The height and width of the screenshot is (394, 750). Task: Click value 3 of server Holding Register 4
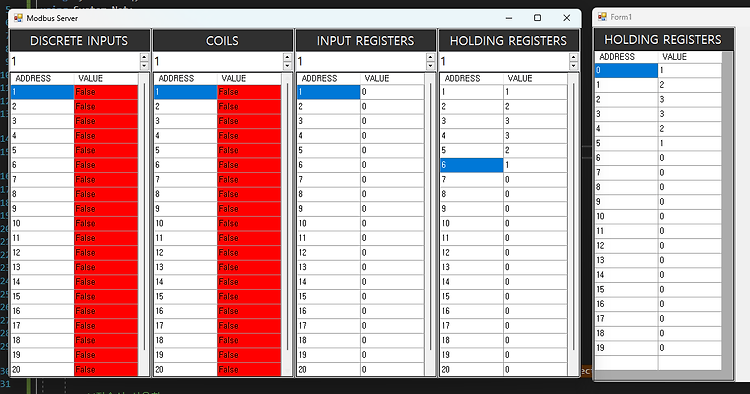(535, 136)
